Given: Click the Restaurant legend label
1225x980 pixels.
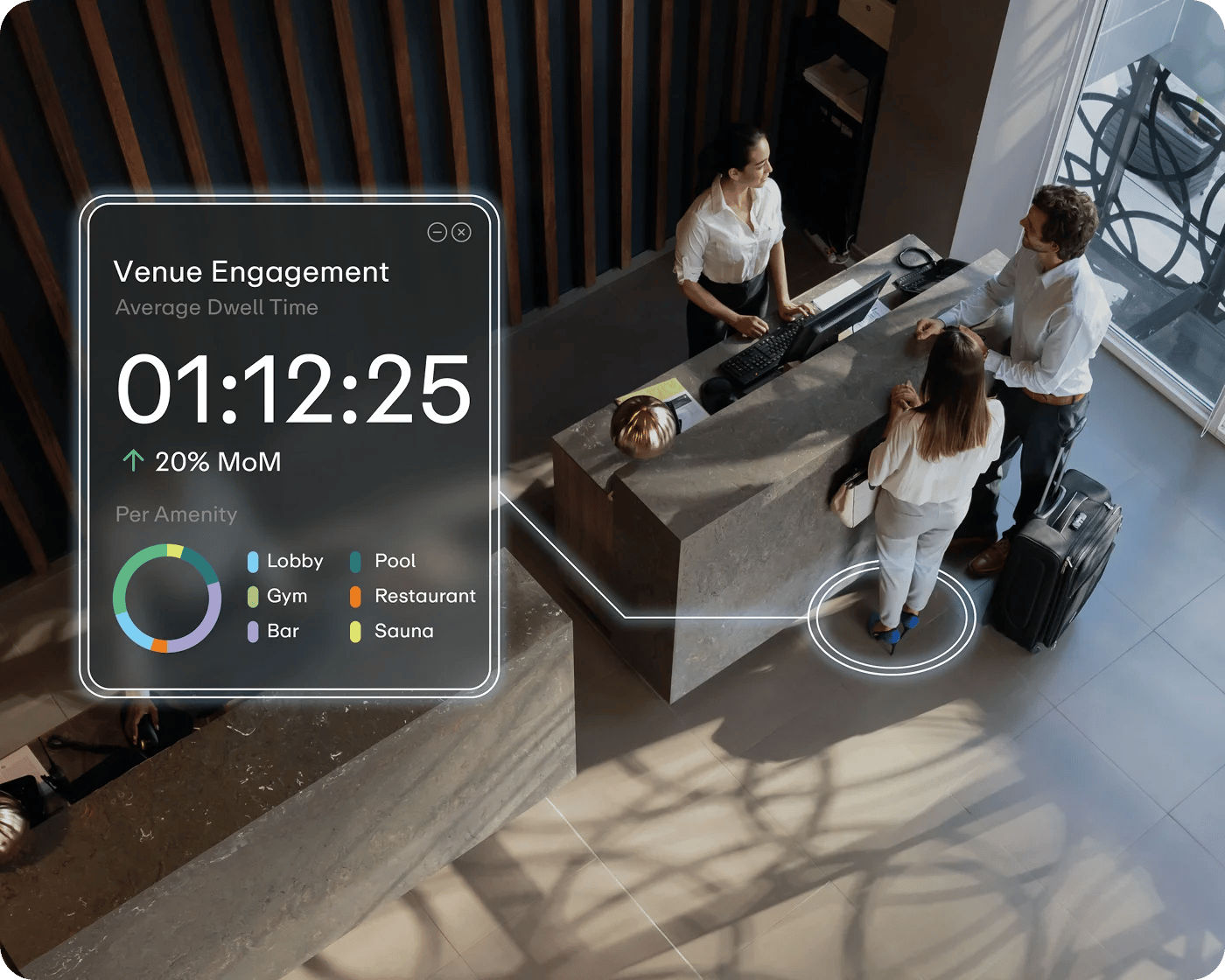Looking at the screenshot, I should (x=425, y=596).
